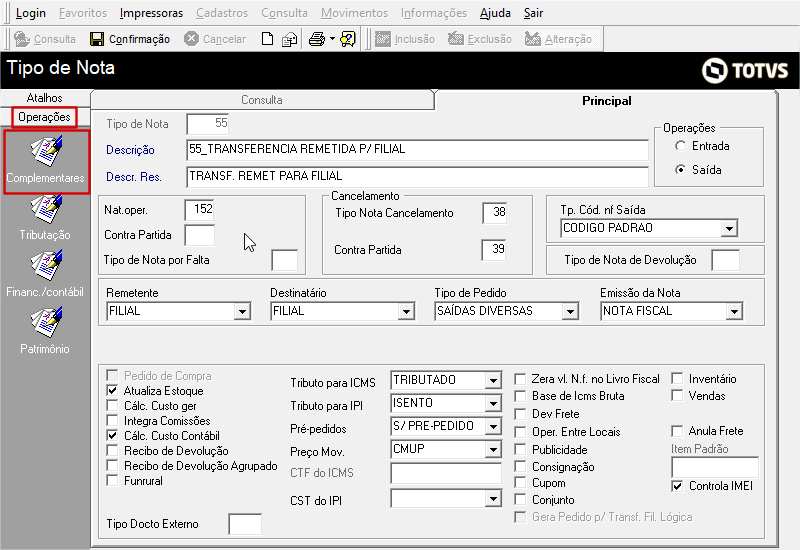Click the Inclusão toolbar button
Screen dimensions: 800x550
pyautogui.click(x=405, y=39)
